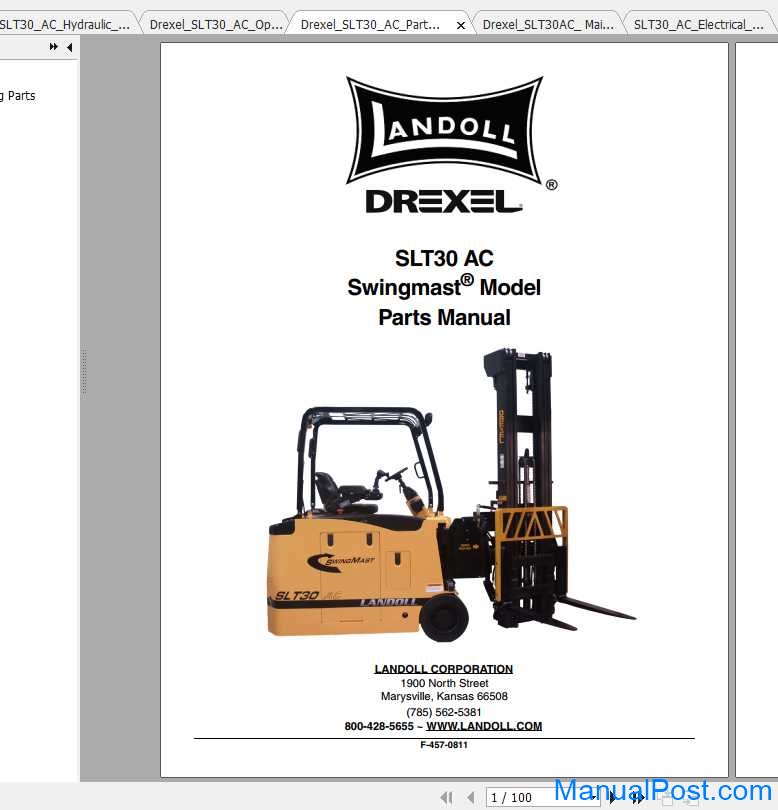Open the SLT30_AC_Electrical tab

click(698, 24)
